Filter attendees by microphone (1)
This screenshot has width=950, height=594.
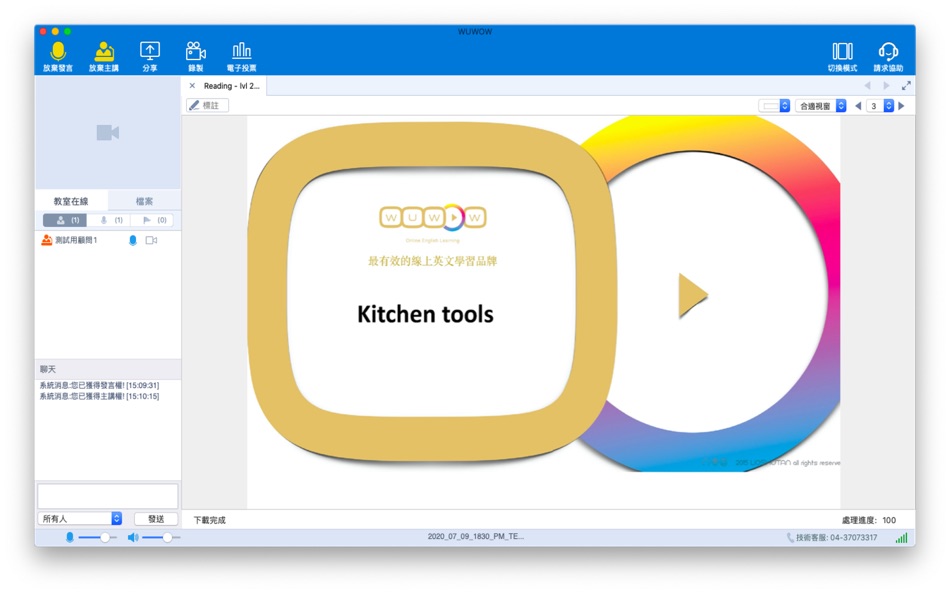point(108,220)
